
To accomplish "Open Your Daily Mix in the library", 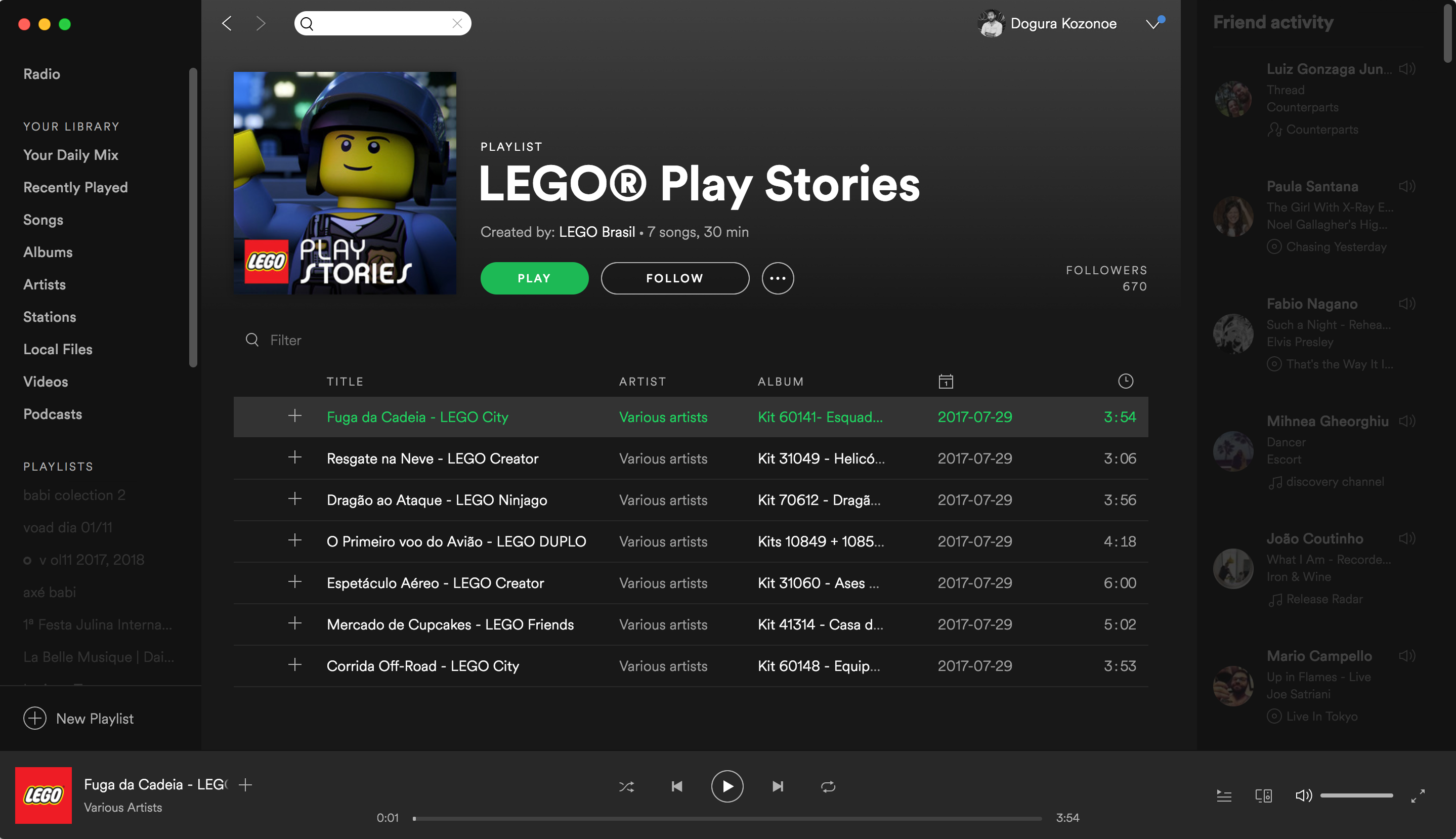I will click(x=70, y=155).
